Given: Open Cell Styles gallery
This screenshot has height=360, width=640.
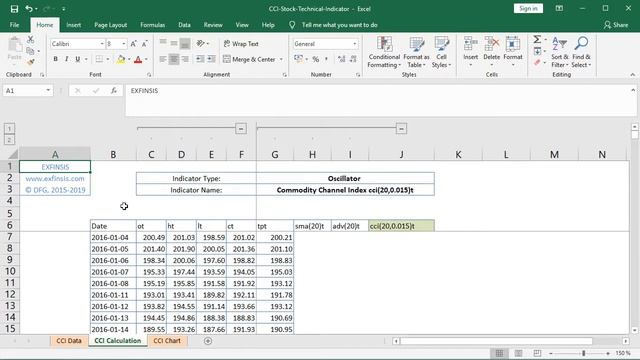Looking at the screenshot, I should (441, 52).
